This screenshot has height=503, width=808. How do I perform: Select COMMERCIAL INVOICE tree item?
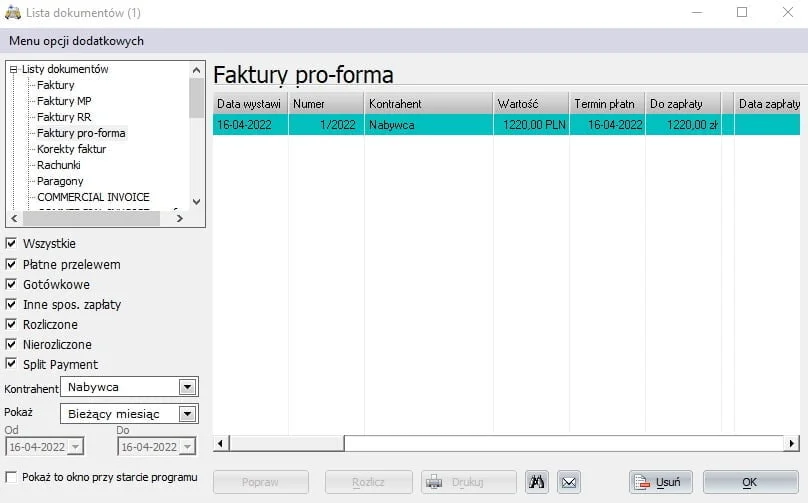click(93, 197)
